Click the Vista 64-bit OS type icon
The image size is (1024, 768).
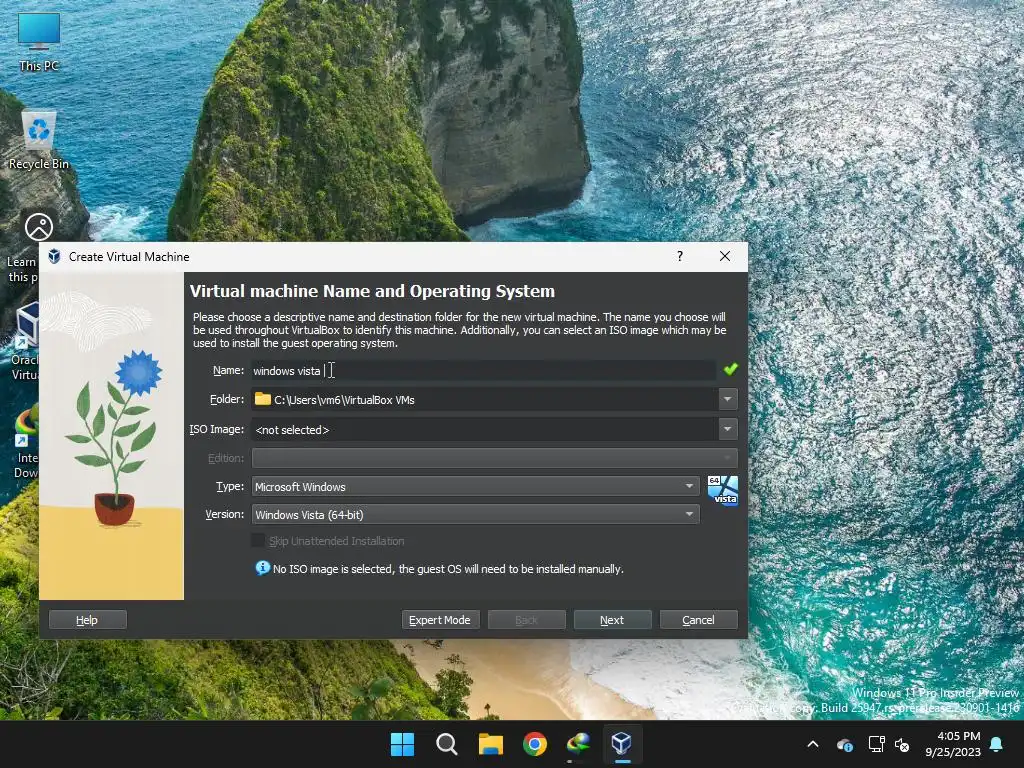coord(722,490)
